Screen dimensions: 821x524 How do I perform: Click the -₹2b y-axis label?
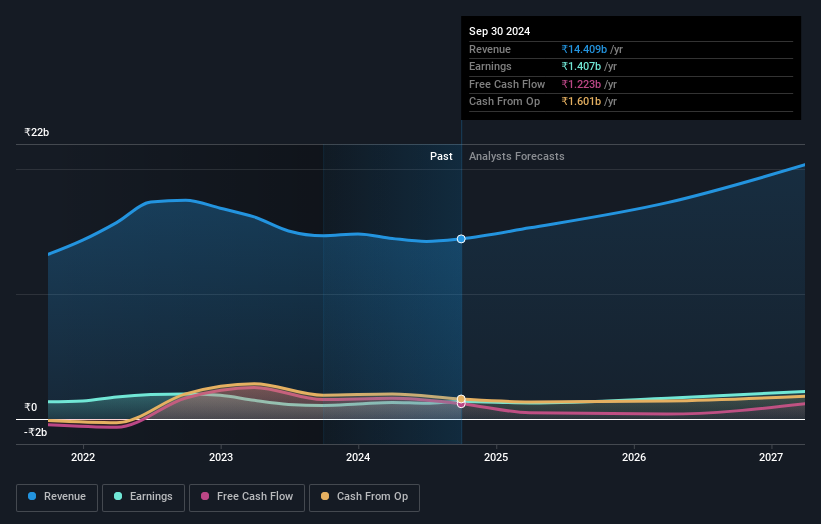click(x=36, y=432)
